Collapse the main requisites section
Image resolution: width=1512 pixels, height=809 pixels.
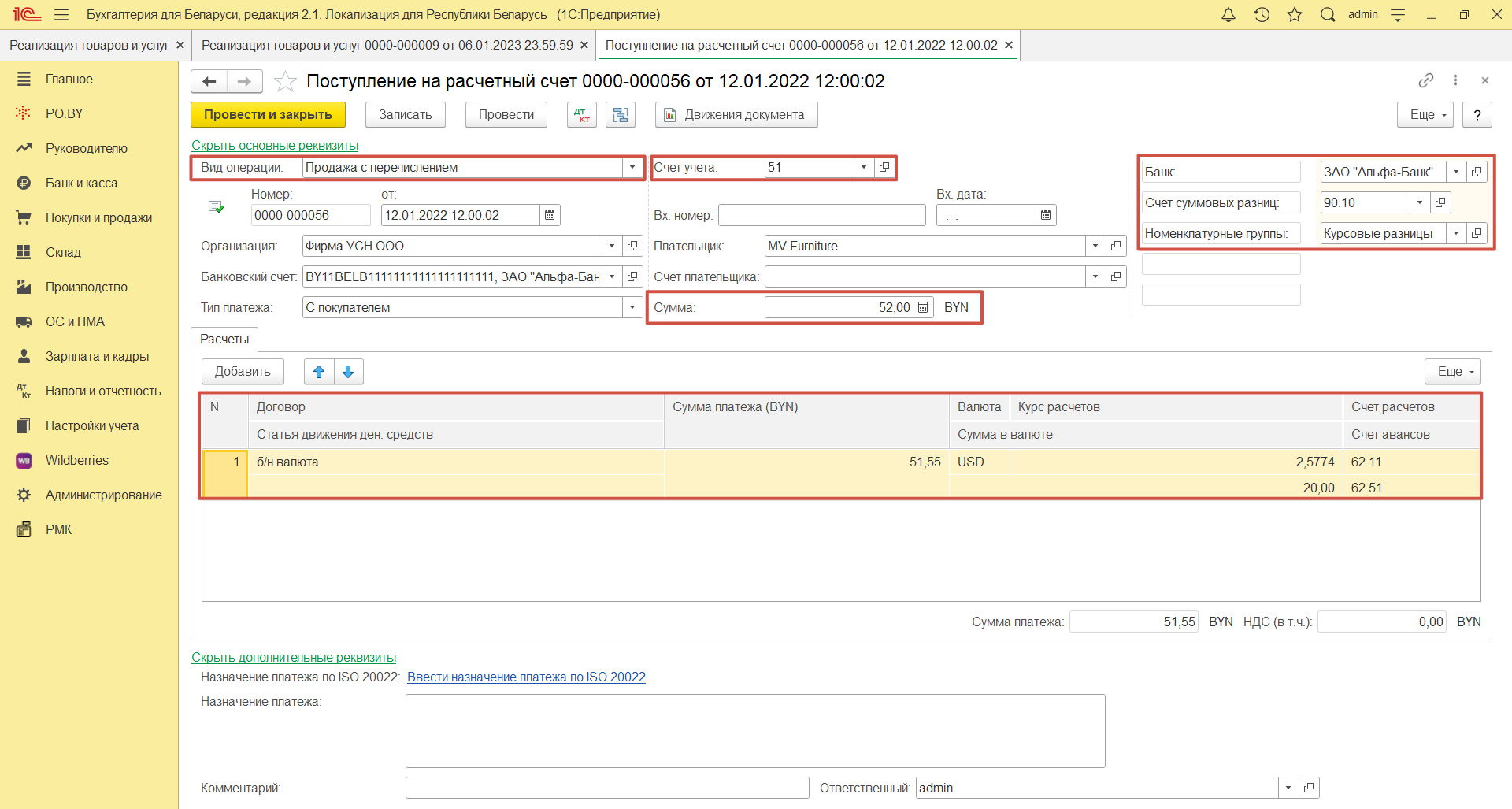(275, 146)
